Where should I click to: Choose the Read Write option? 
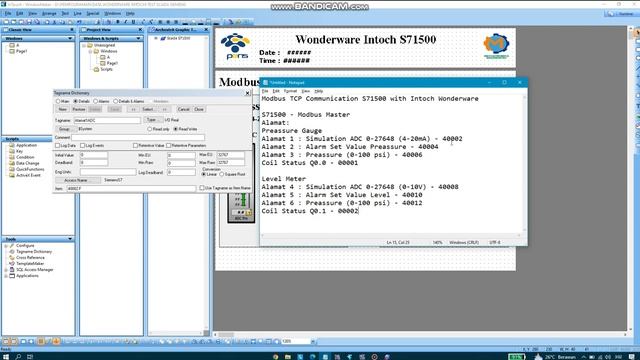[176, 129]
